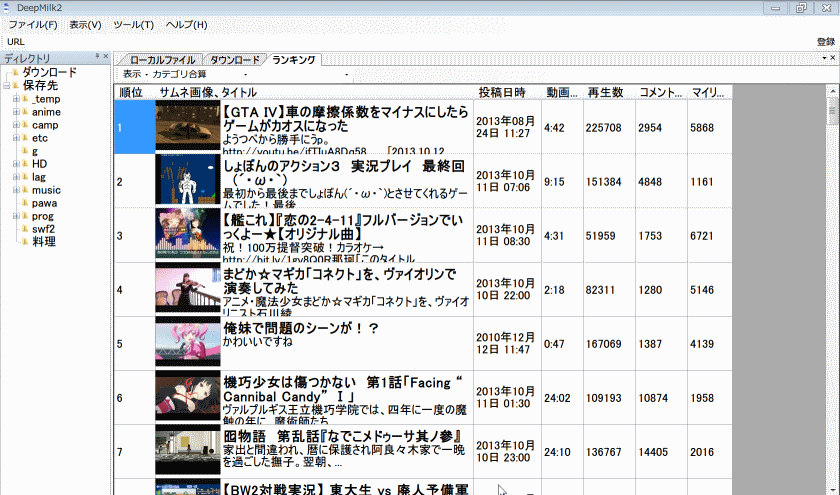Click the 囮物語 第乱話 thumbnail

[188, 450]
